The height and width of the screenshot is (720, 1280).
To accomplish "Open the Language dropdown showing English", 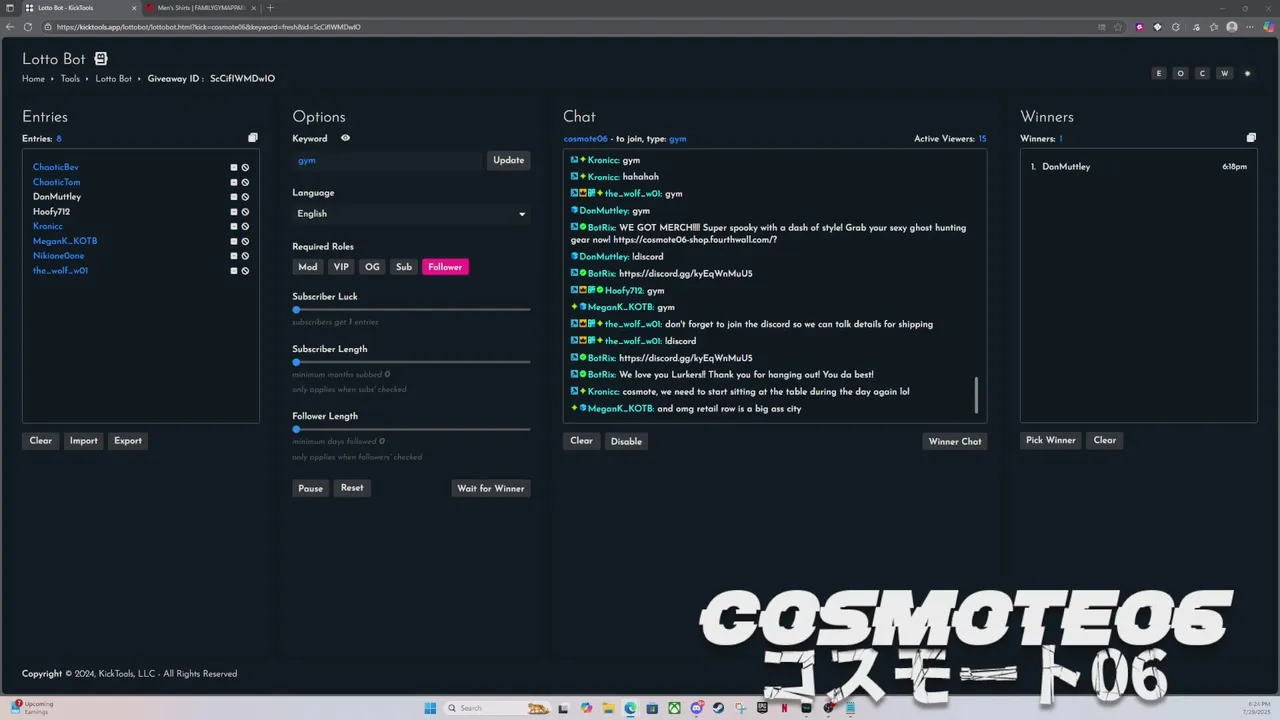I will pyautogui.click(x=411, y=214).
